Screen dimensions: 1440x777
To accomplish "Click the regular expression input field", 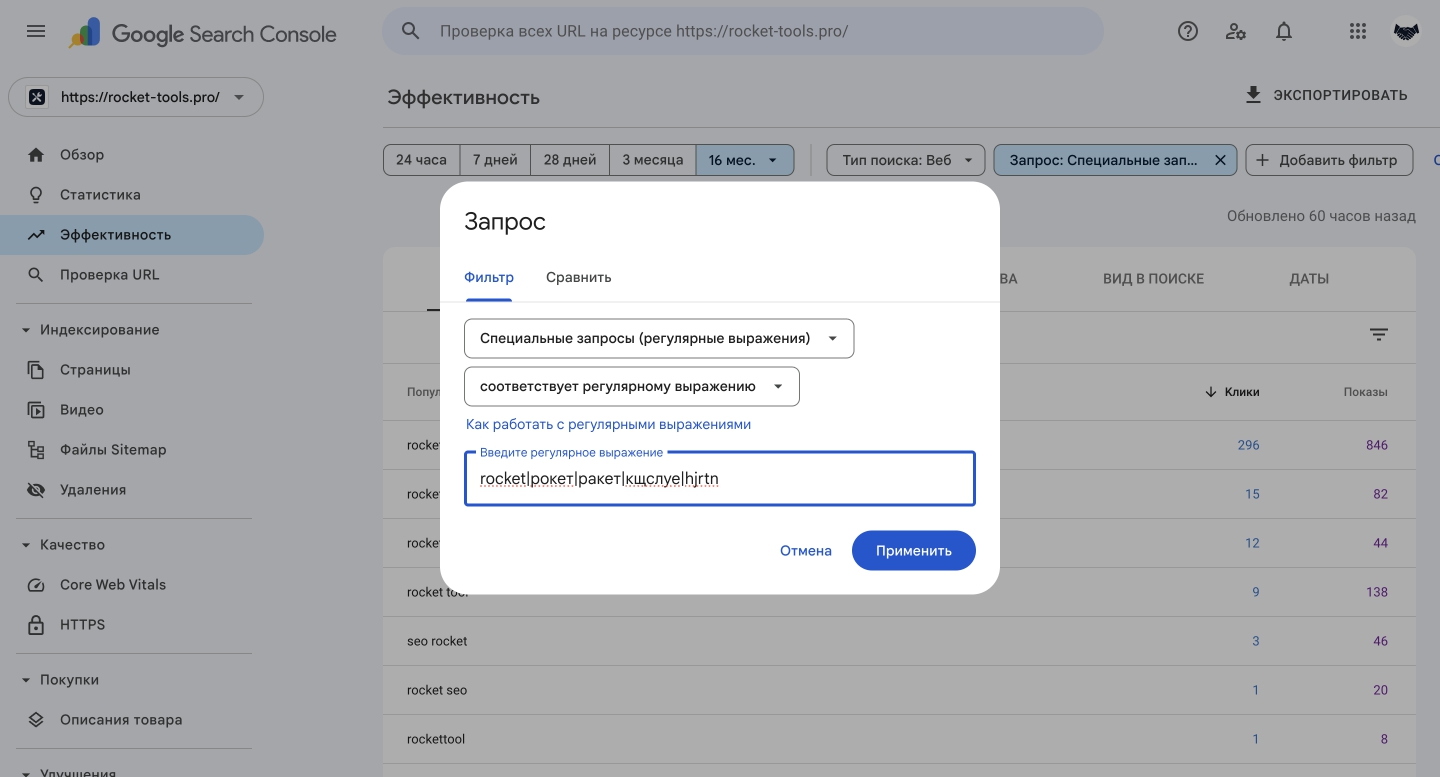I will [x=720, y=479].
